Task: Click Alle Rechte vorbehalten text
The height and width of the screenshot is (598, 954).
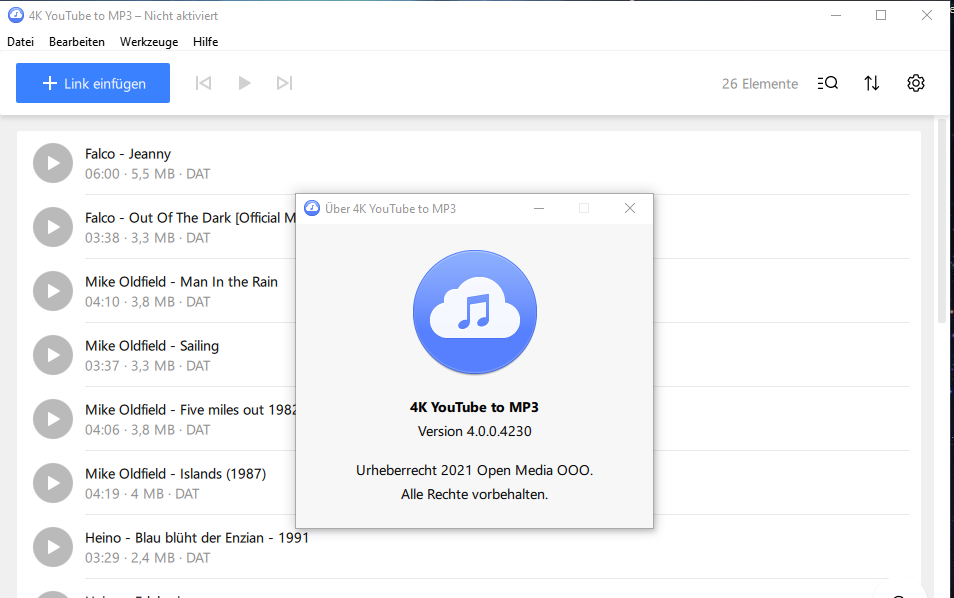Action: pyautogui.click(x=475, y=495)
